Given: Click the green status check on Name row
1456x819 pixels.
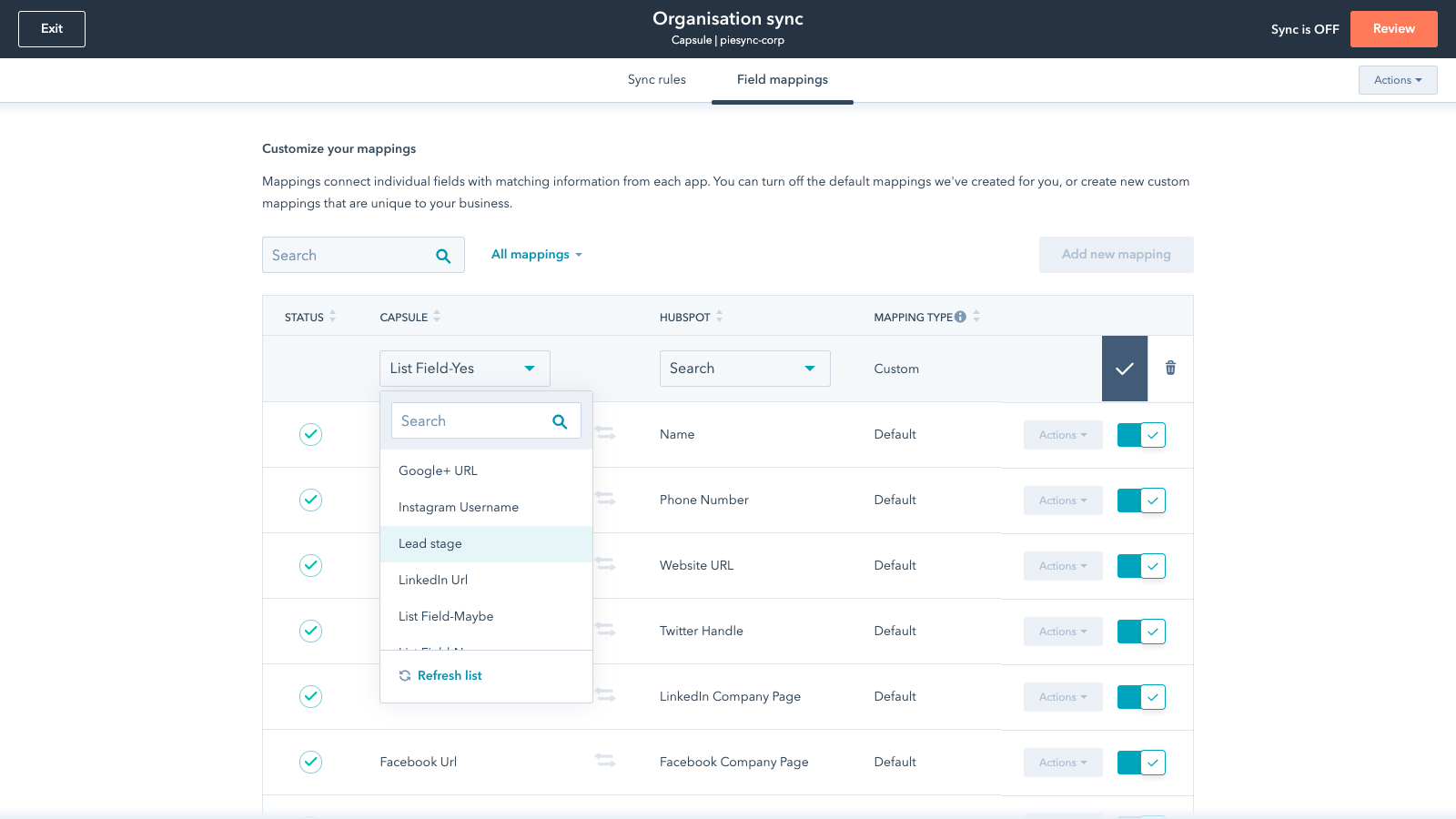Looking at the screenshot, I should 310,434.
